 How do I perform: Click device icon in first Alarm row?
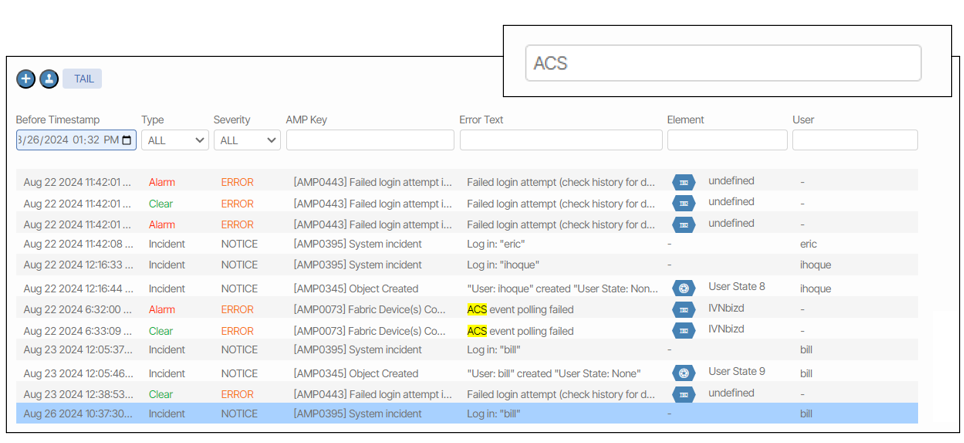coord(683,183)
